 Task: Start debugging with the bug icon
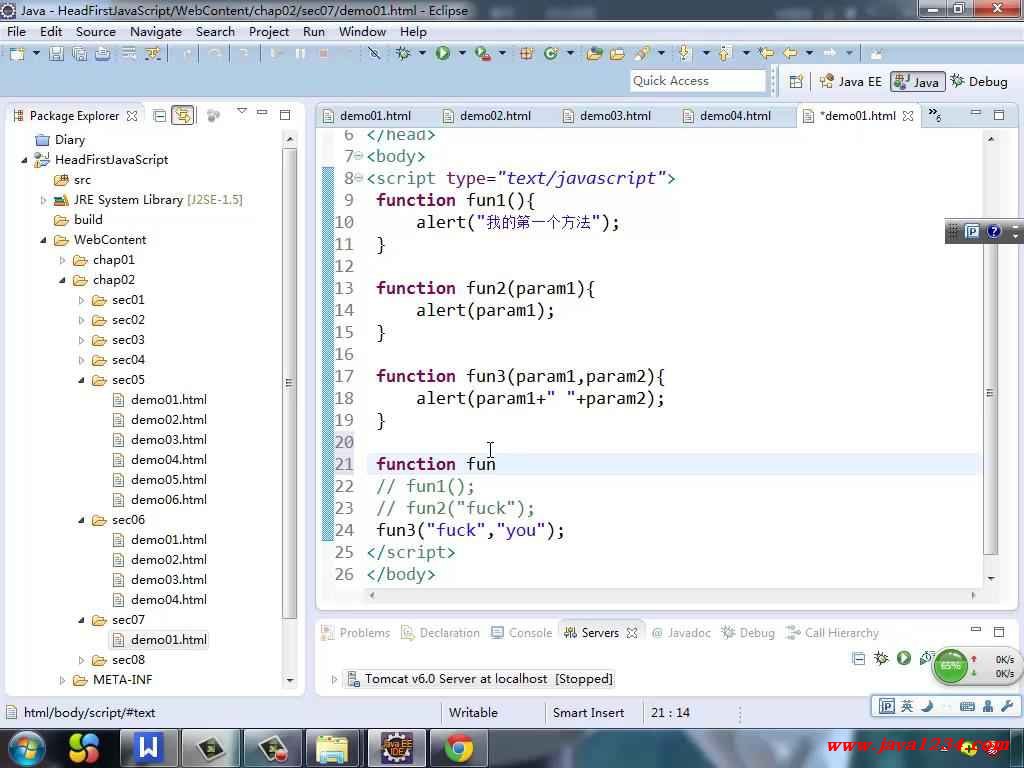click(x=403, y=54)
